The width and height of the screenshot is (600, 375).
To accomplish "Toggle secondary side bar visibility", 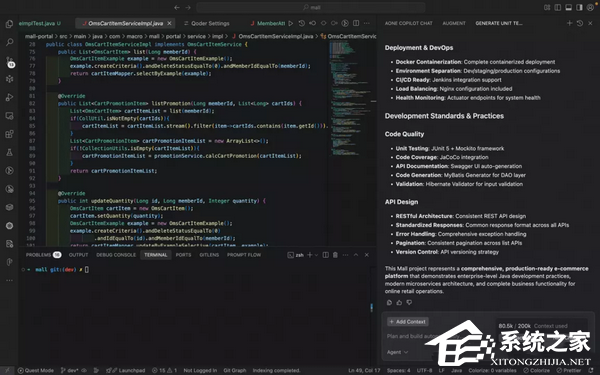I will pos(579,7).
